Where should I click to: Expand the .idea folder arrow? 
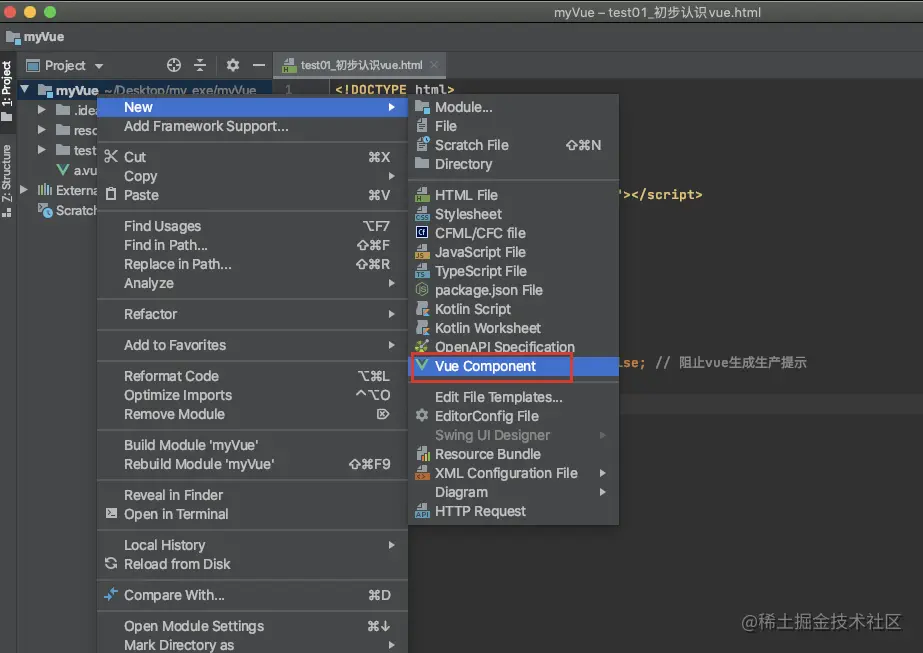point(41,110)
